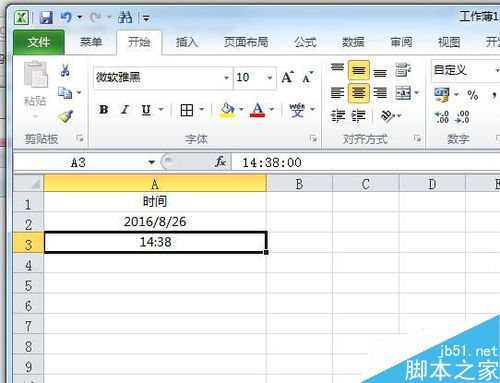Toggle Italic formatting

click(125, 110)
